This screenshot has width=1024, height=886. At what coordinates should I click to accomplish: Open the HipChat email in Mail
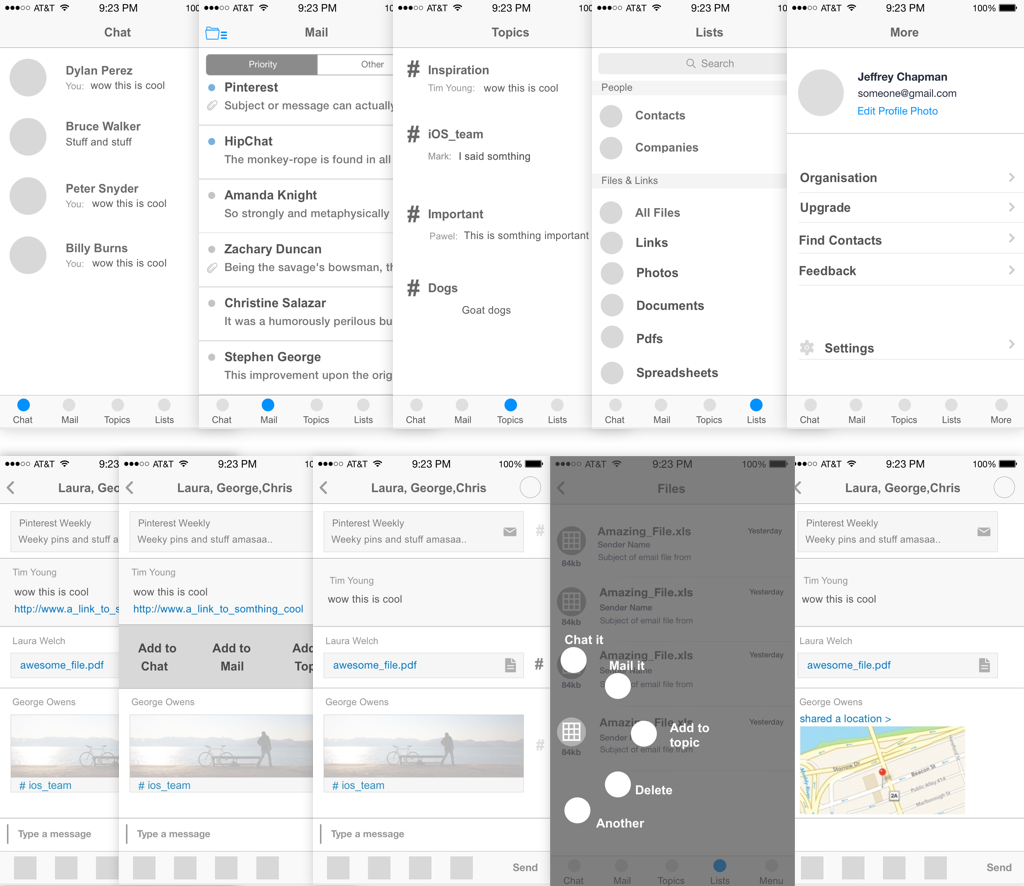click(296, 150)
